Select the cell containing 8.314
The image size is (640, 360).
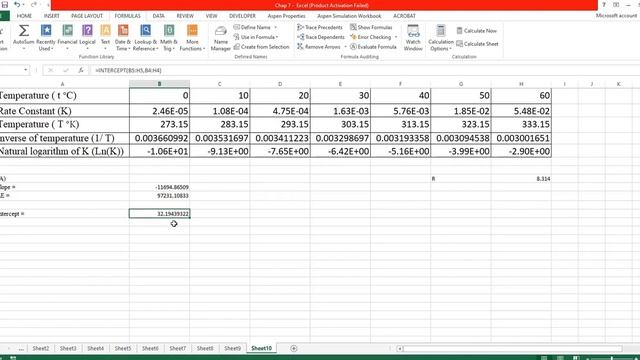pyautogui.click(x=521, y=178)
